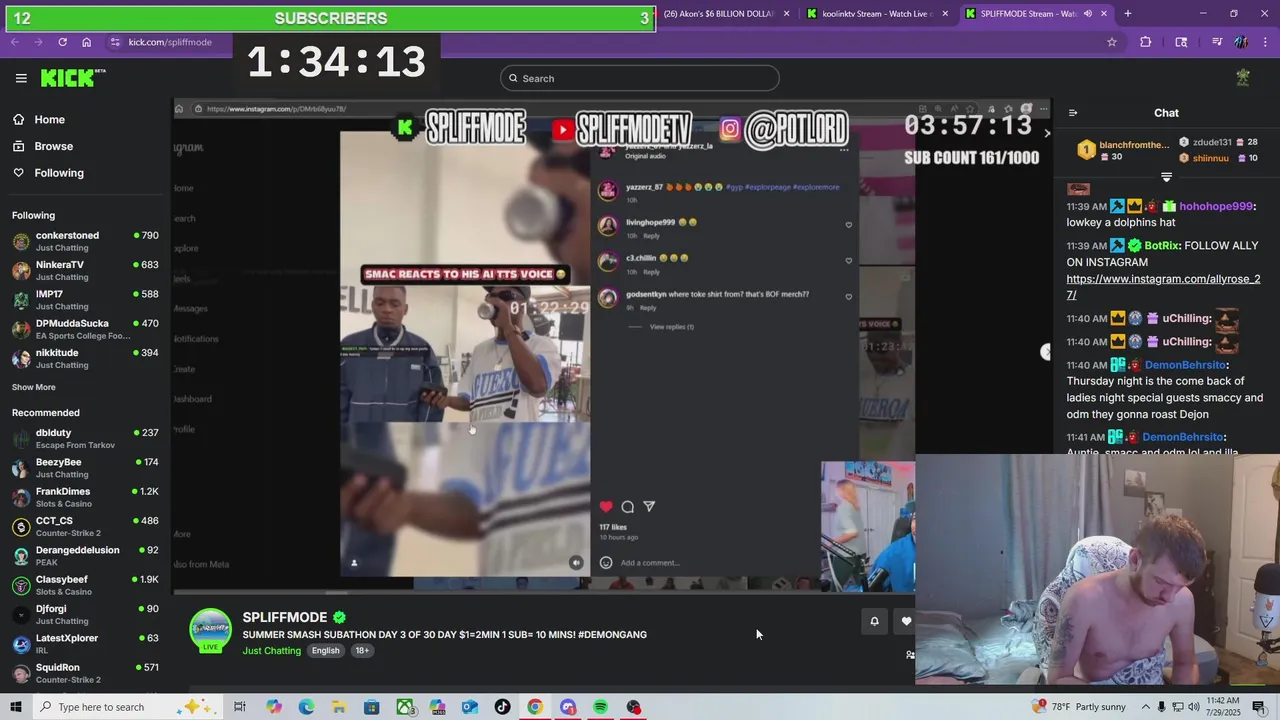Image resolution: width=1280 pixels, height=720 pixels.
Task: Click CCT_CS channel avatar
Action: [21, 526]
